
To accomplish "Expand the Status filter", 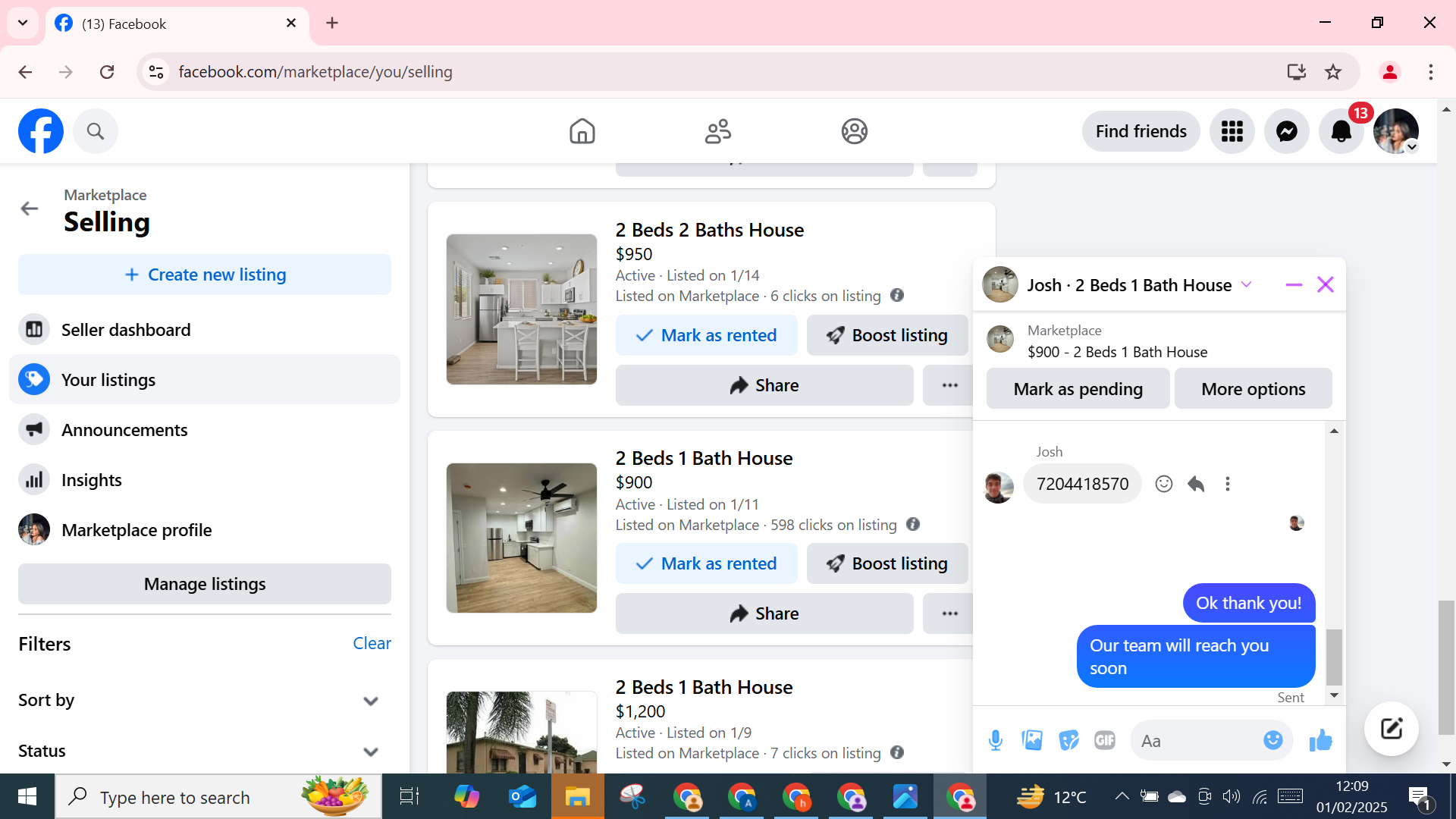I will click(x=370, y=752).
